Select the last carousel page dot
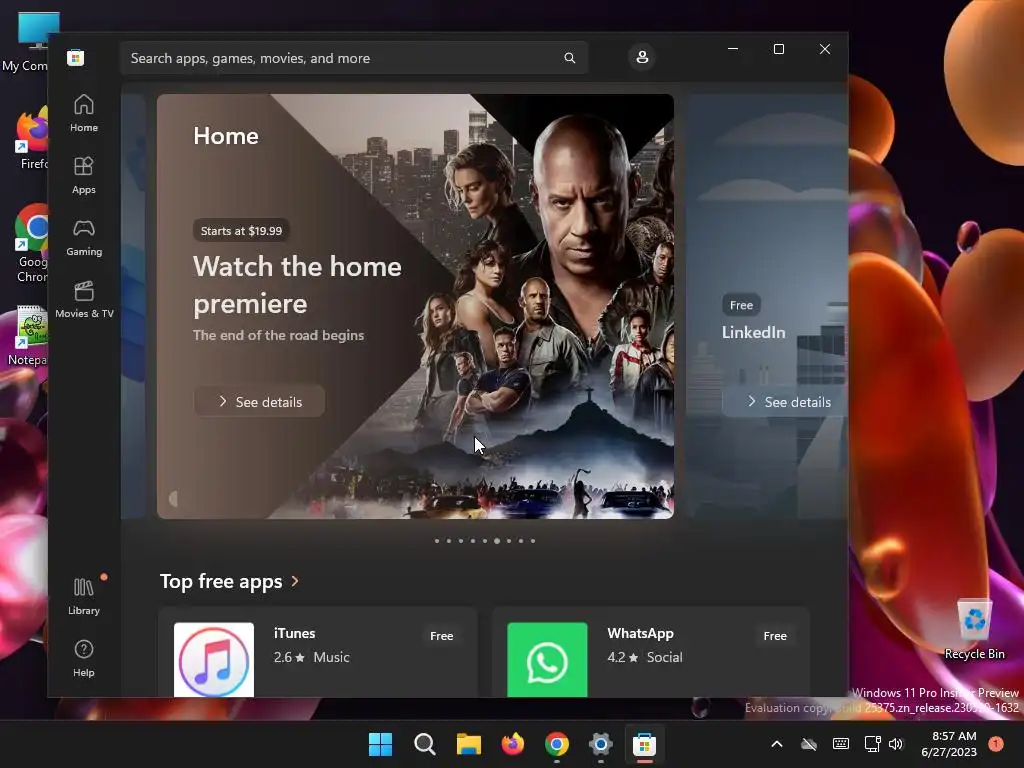 533,541
